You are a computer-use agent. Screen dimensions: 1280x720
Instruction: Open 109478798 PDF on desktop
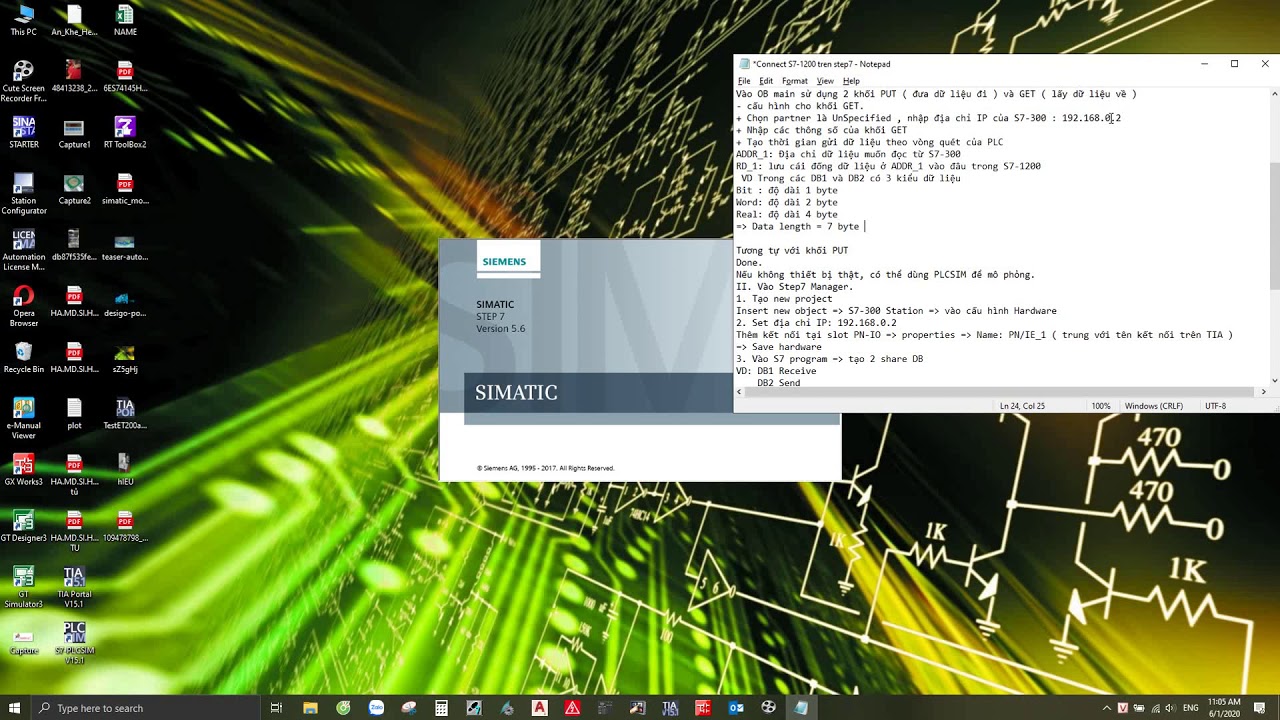click(x=125, y=526)
